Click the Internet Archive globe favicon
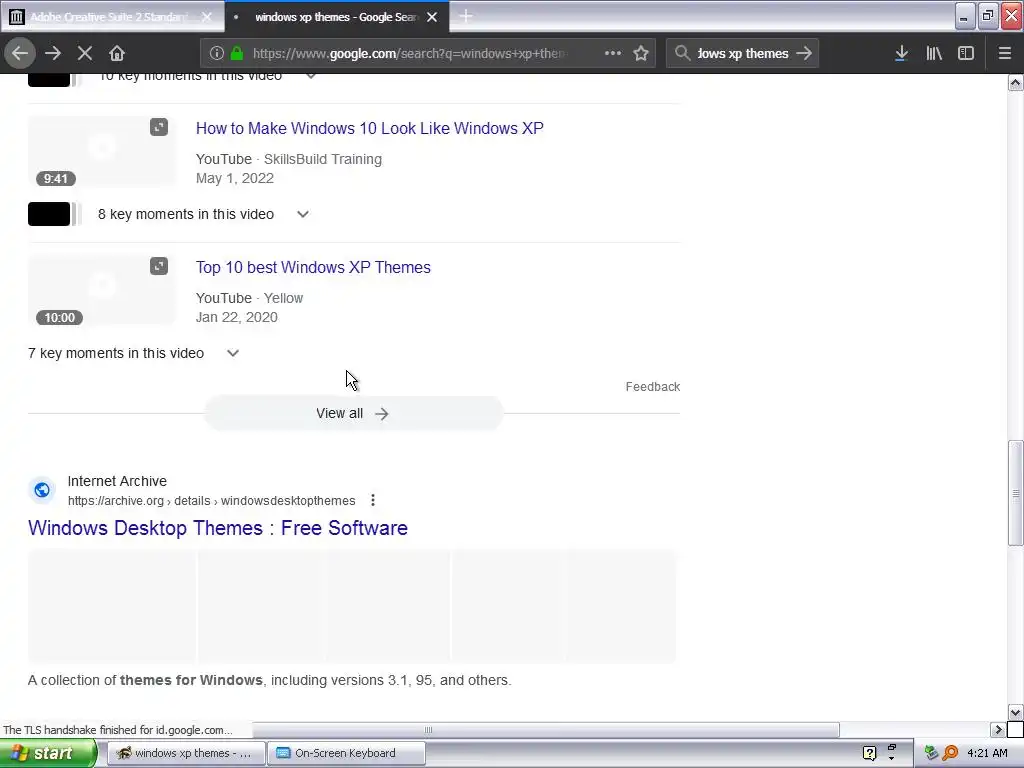 (42, 490)
